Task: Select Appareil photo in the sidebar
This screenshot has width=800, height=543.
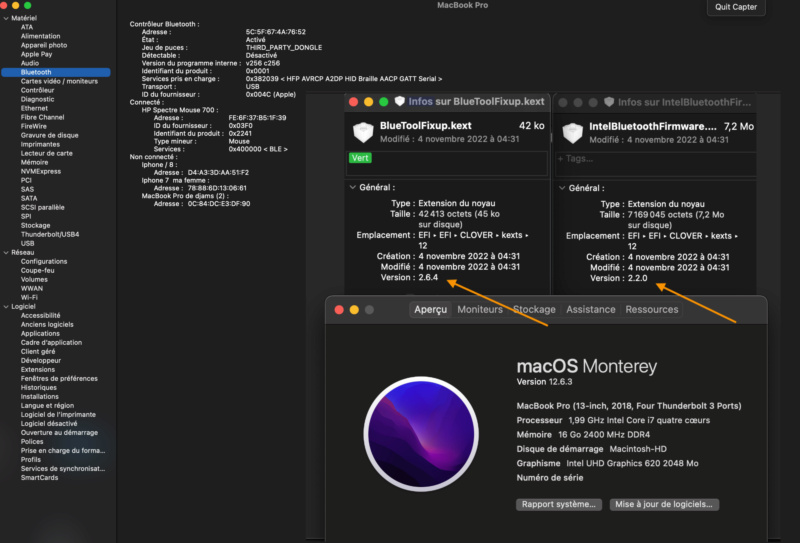Action: click(44, 45)
